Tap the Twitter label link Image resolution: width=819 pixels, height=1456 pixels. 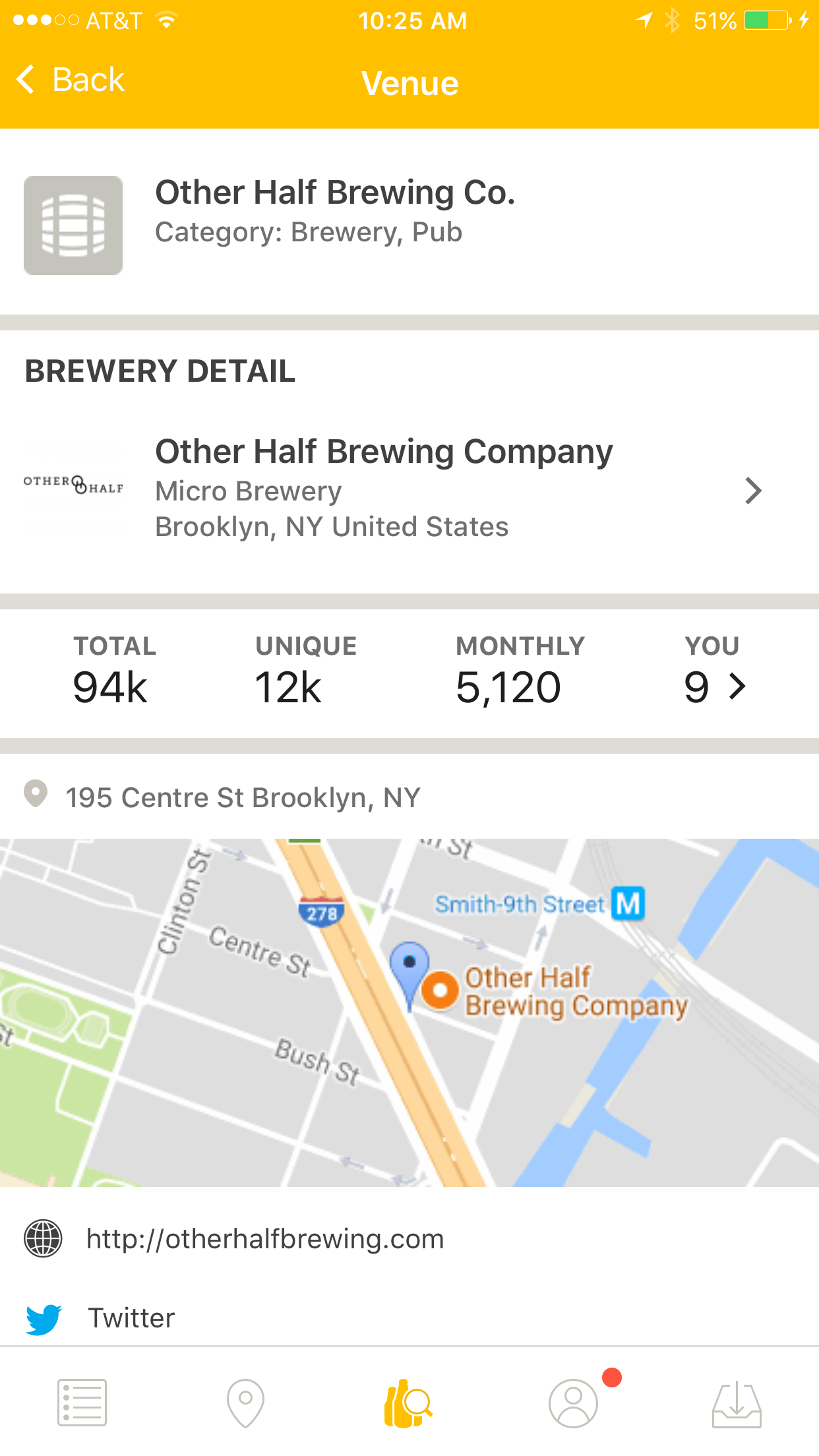pos(132,1318)
